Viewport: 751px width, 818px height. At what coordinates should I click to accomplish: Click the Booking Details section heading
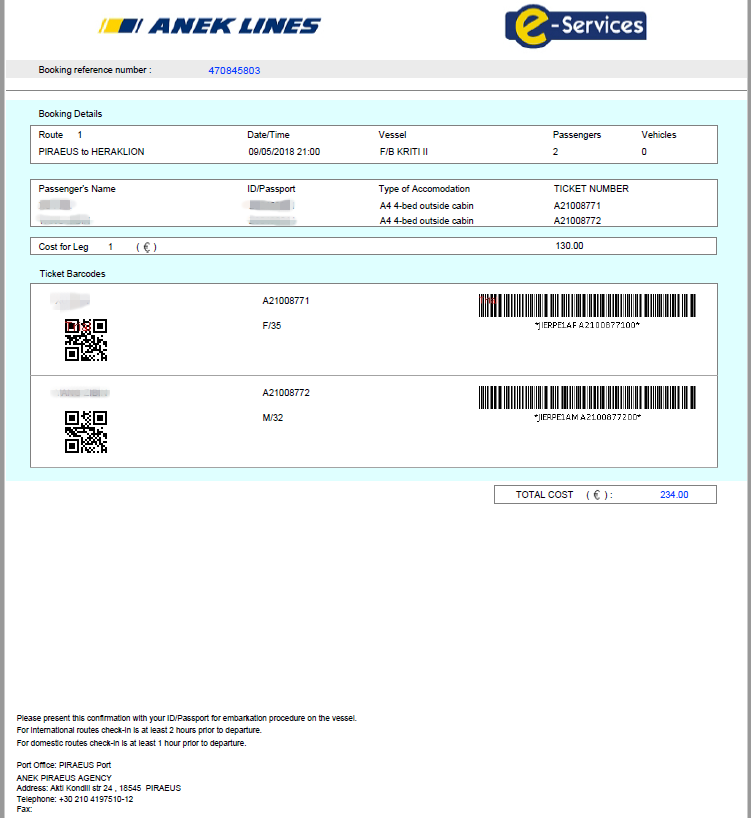pos(70,114)
